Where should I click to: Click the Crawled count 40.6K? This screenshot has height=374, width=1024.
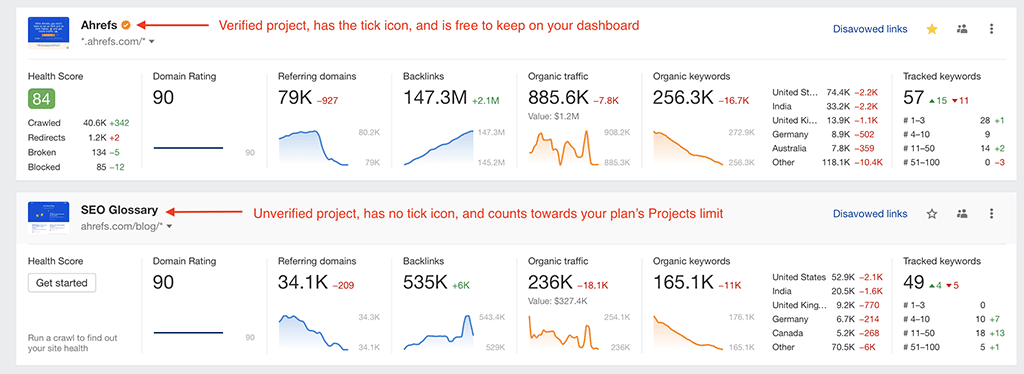[x=95, y=123]
